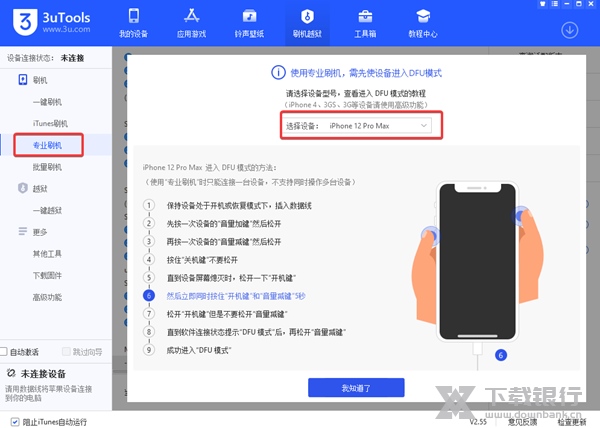Click the title bar skin shirt icon
This screenshot has width=600, height=428.
tap(543, 4)
